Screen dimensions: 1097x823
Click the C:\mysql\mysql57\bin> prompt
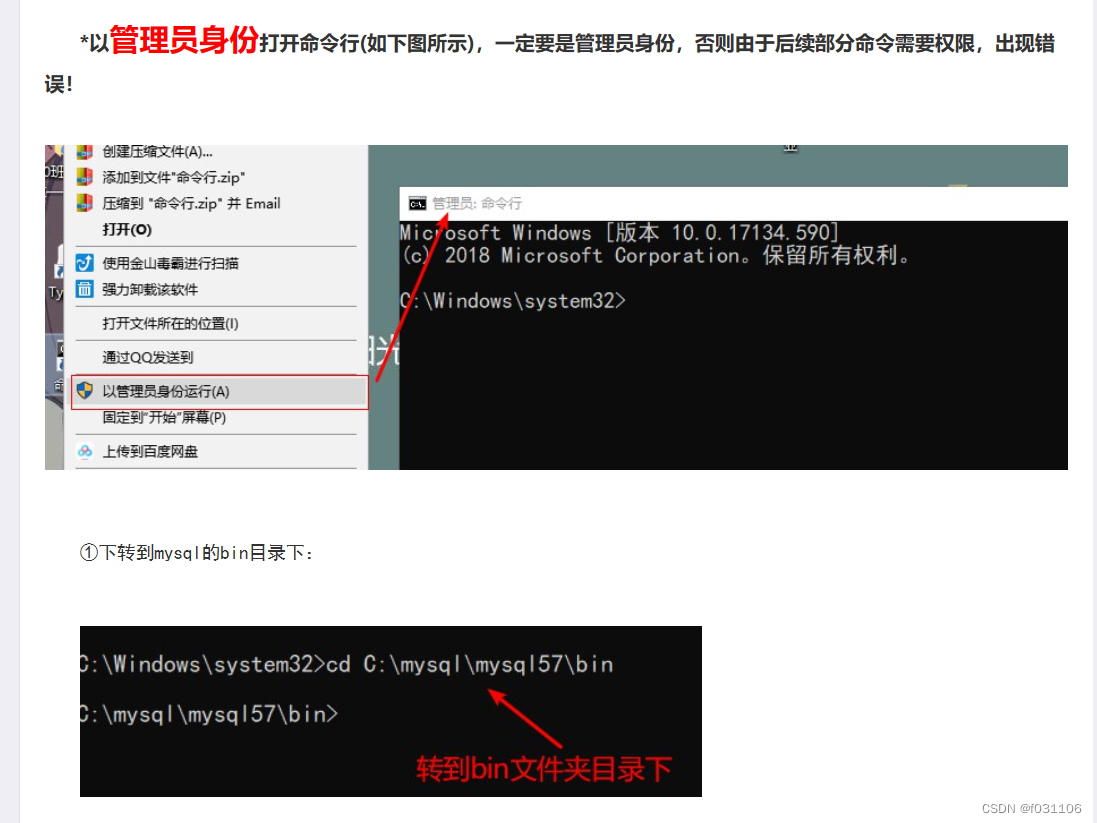[x=209, y=714]
